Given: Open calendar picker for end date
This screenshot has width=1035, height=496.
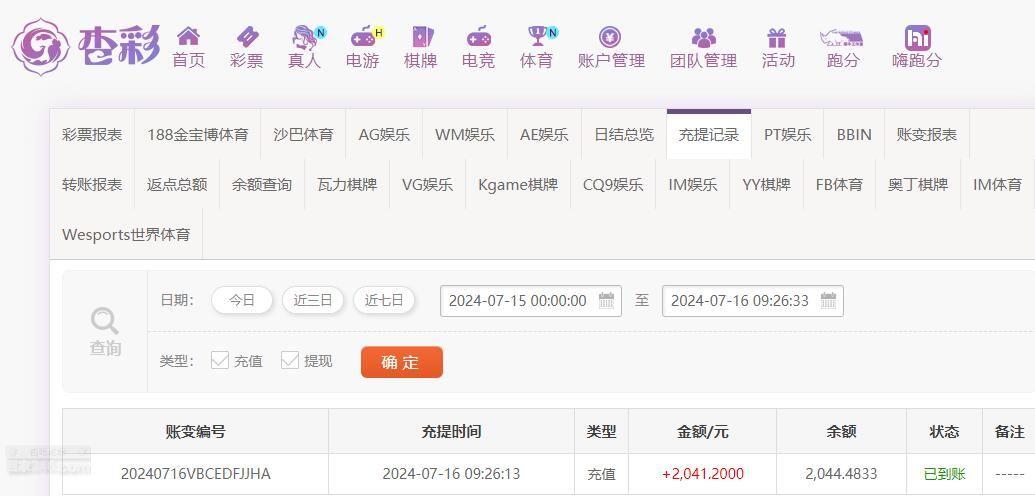Looking at the screenshot, I should click(828, 301).
